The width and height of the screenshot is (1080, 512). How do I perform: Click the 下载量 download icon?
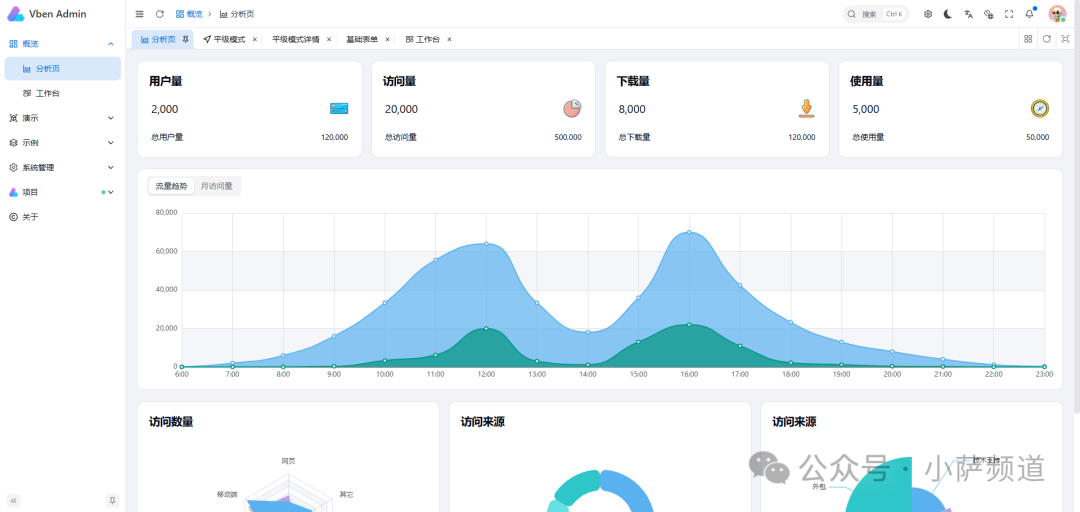click(x=807, y=108)
